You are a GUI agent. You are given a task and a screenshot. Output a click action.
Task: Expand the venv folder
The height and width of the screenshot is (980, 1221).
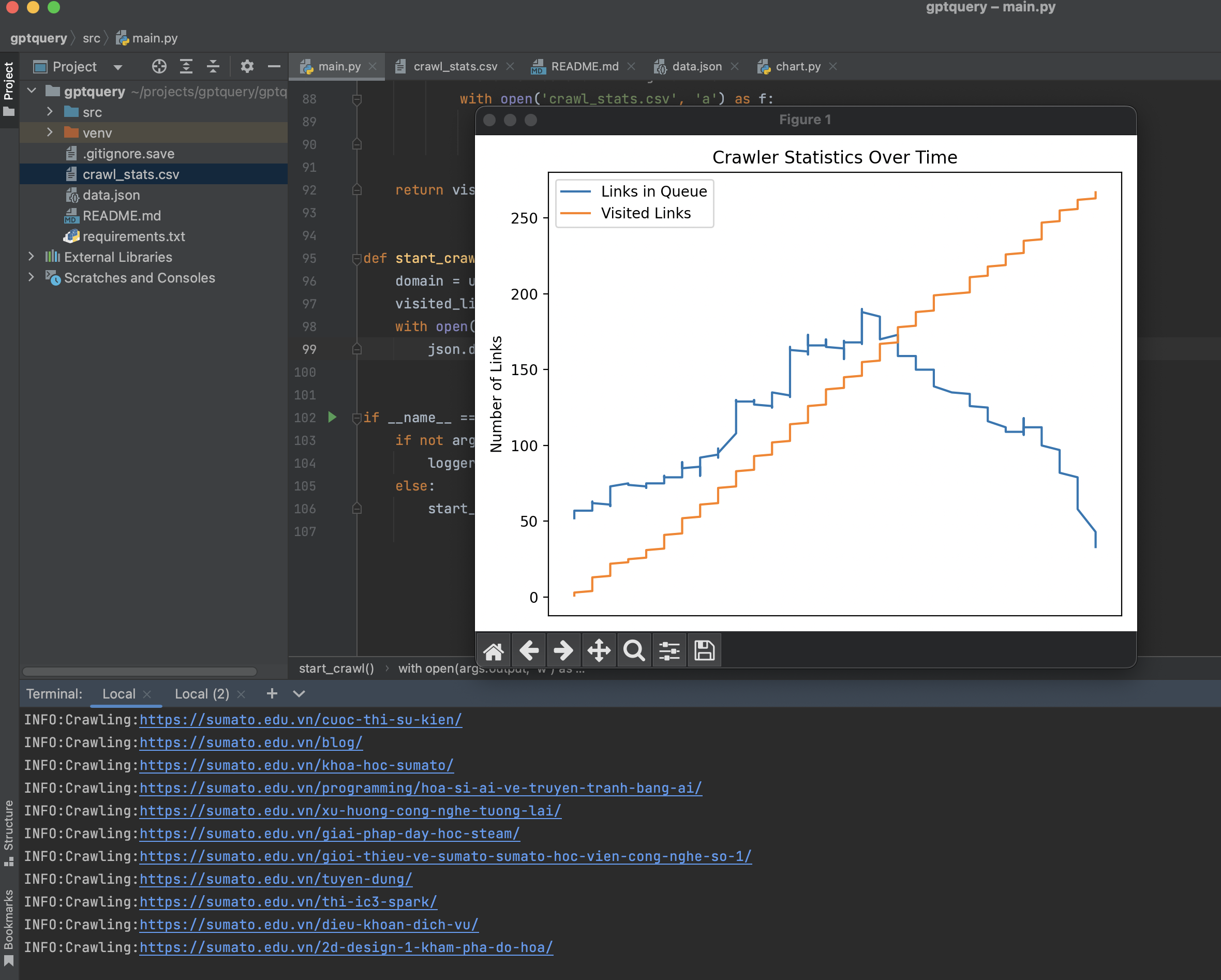pyautogui.click(x=50, y=132)
